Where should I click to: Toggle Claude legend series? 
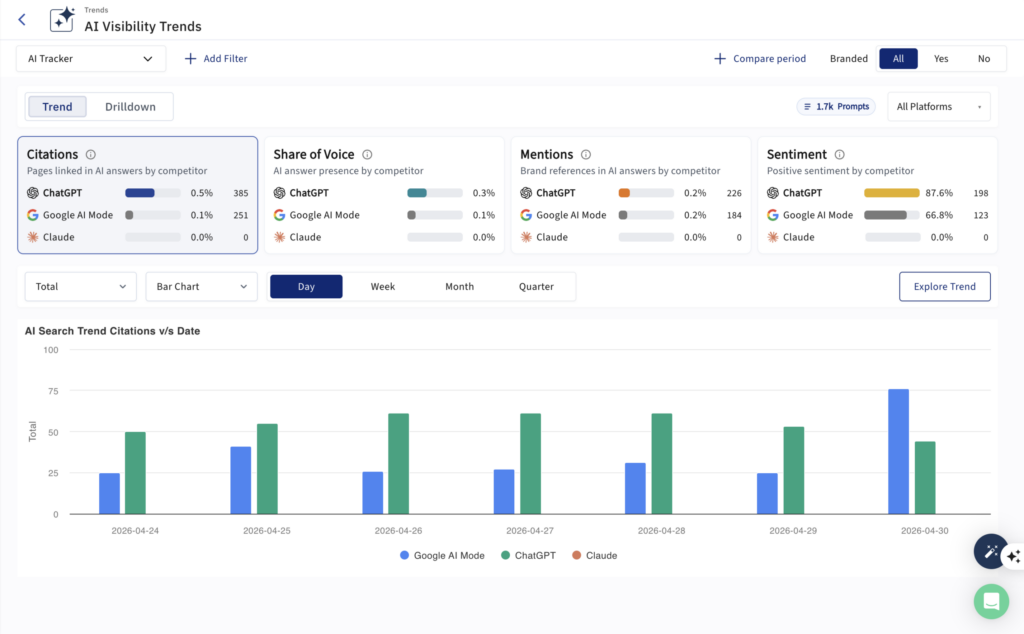point(594,556)
